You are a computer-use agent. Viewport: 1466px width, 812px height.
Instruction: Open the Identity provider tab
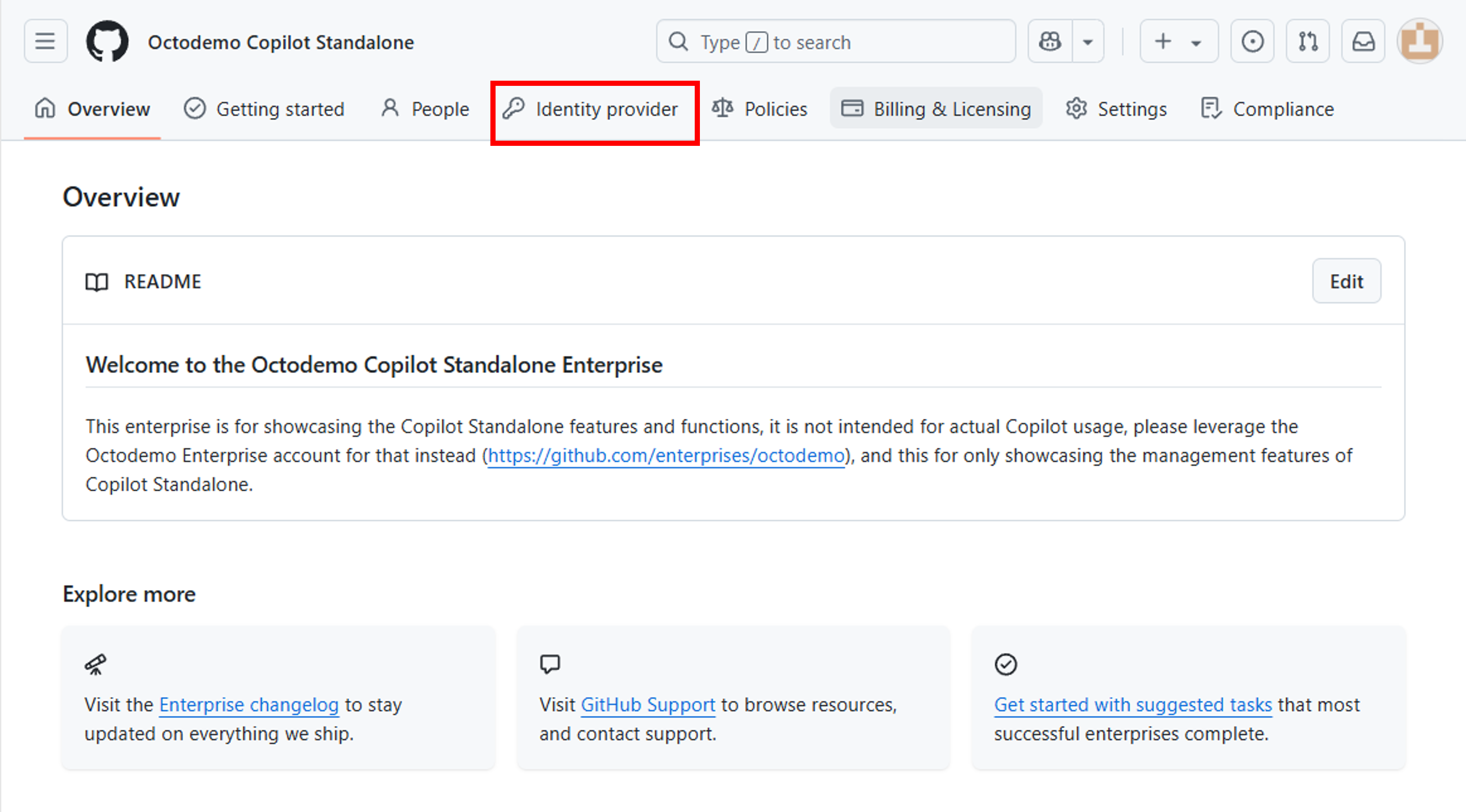[591, 109]
